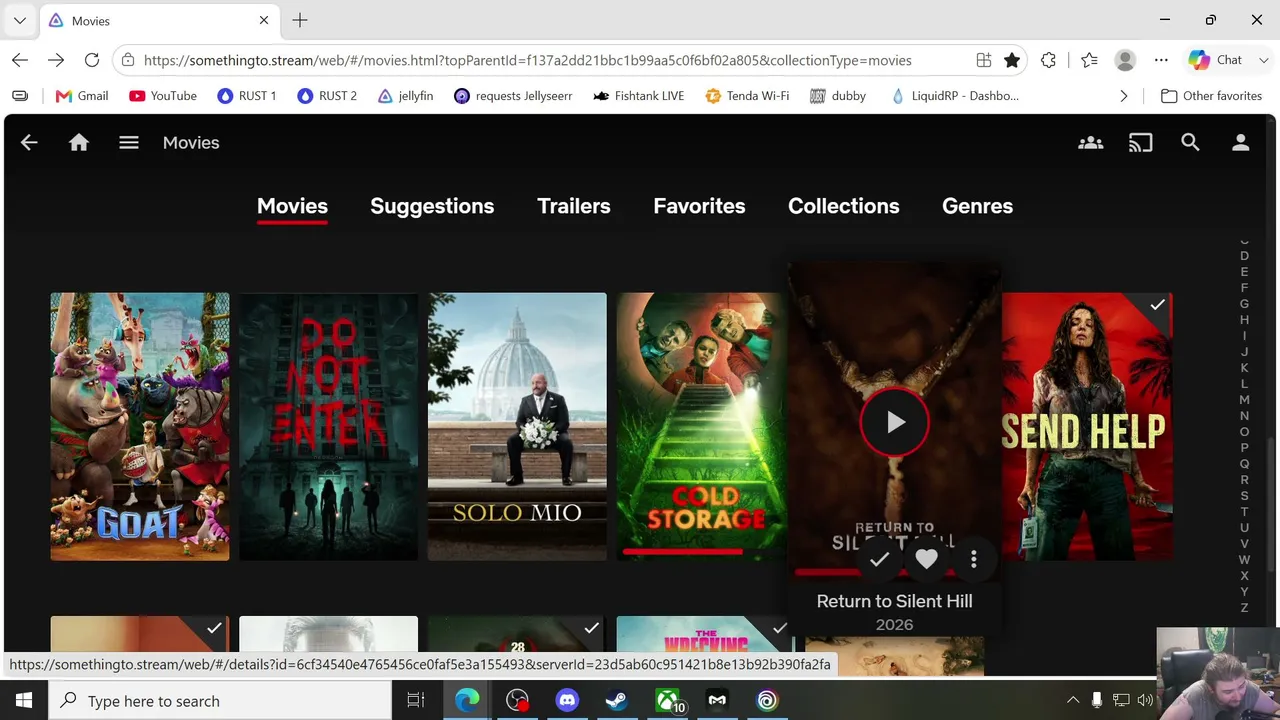Open more options for Return to Silent Hill
This screenshot has width=1280, height=720.
coord(974,560)
